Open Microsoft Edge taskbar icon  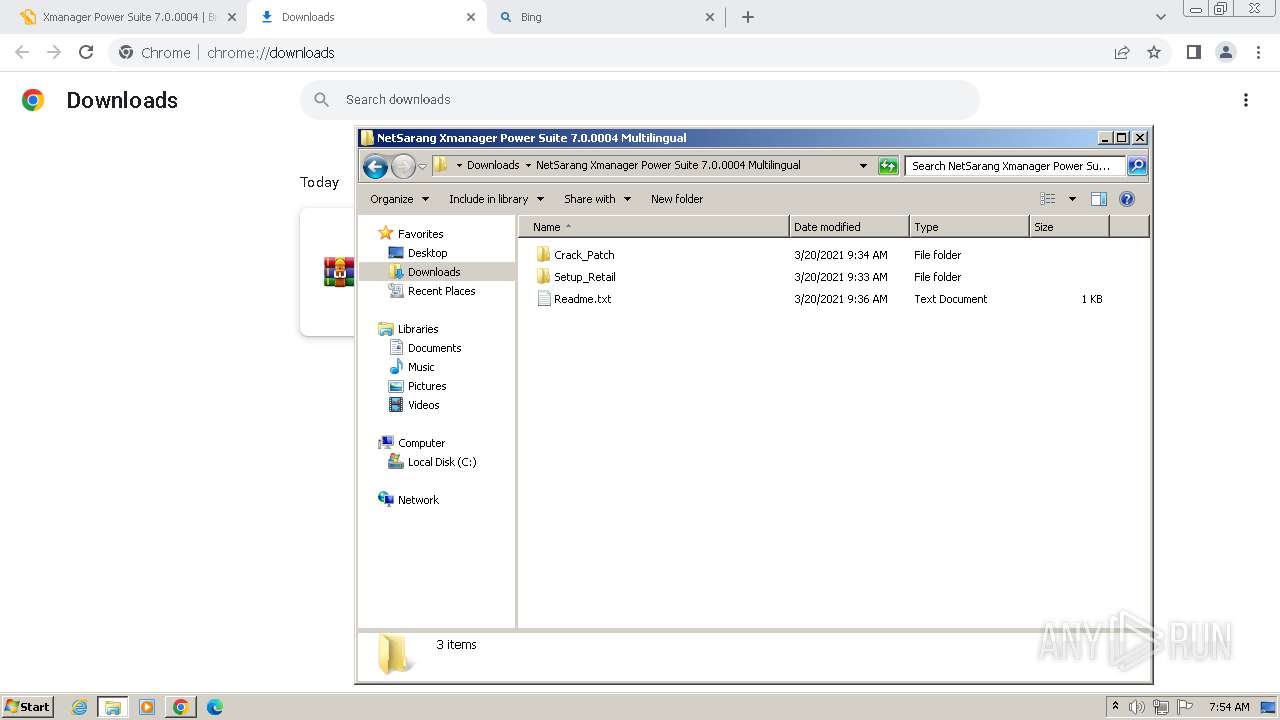click(214, 707)
